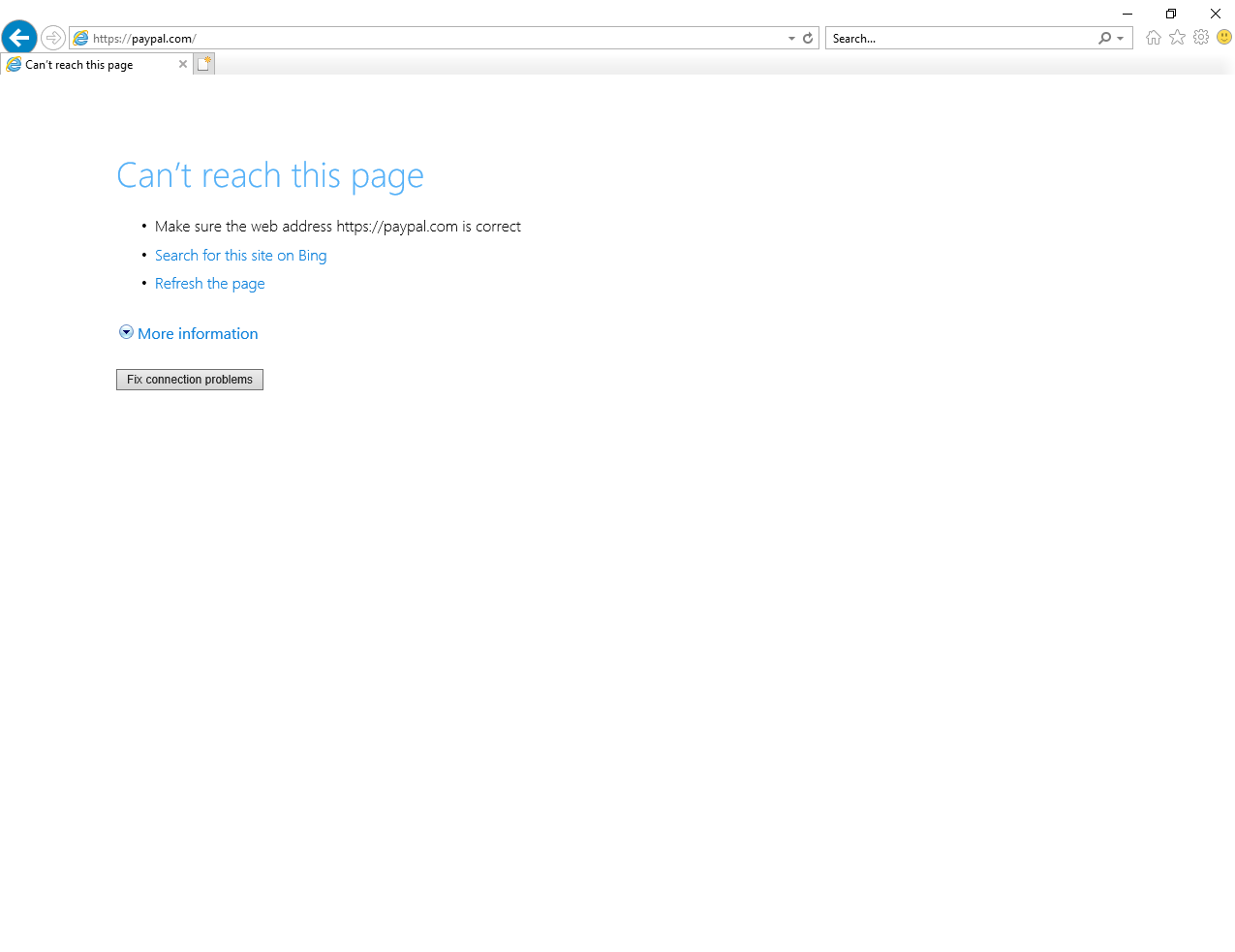The width and height of the screenshot is (1235, 952).
Task: Click the blue Back arrow button
Action: pos(19,38)
